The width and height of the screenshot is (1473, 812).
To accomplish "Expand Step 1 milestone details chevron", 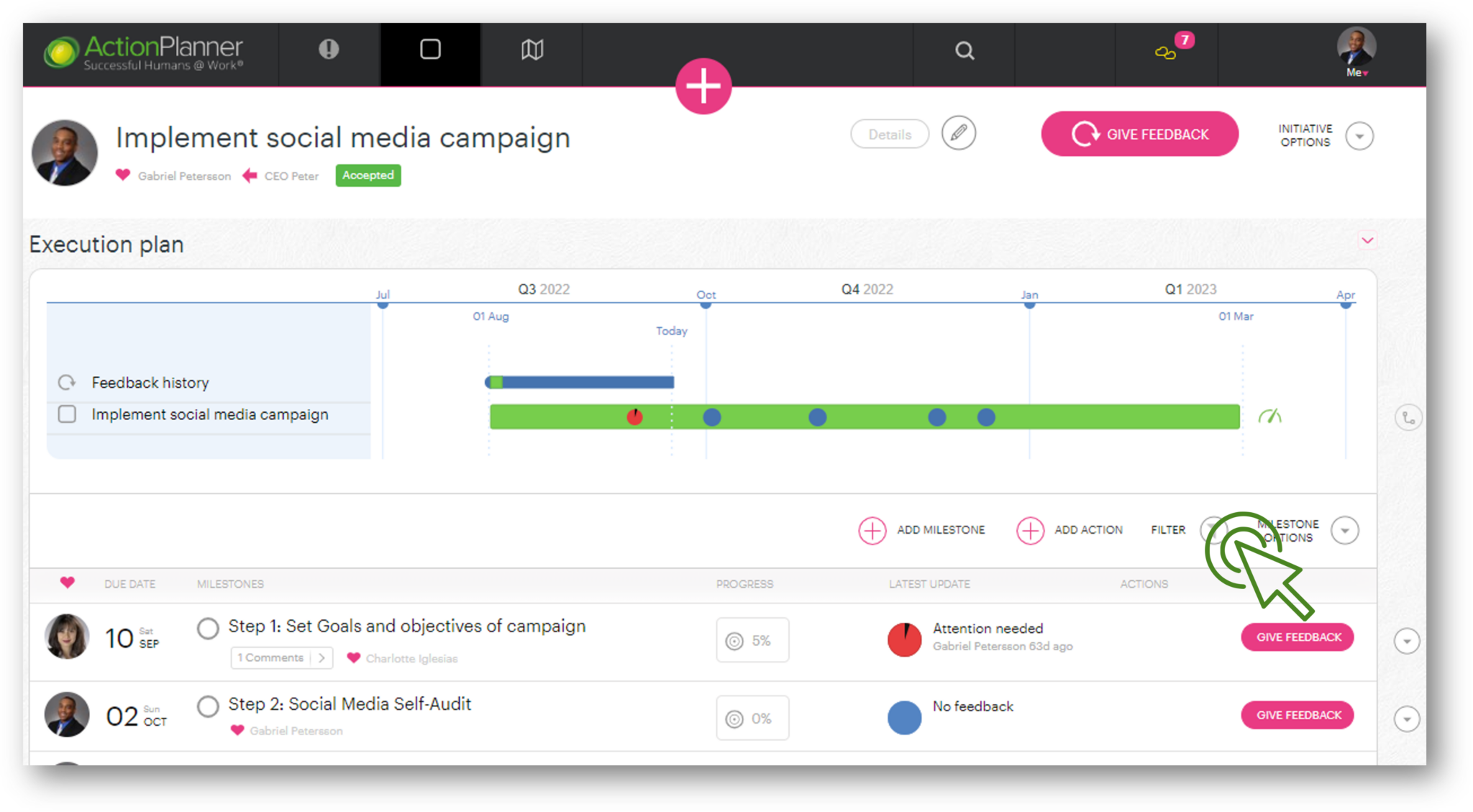I will (x=1405, y=638).
